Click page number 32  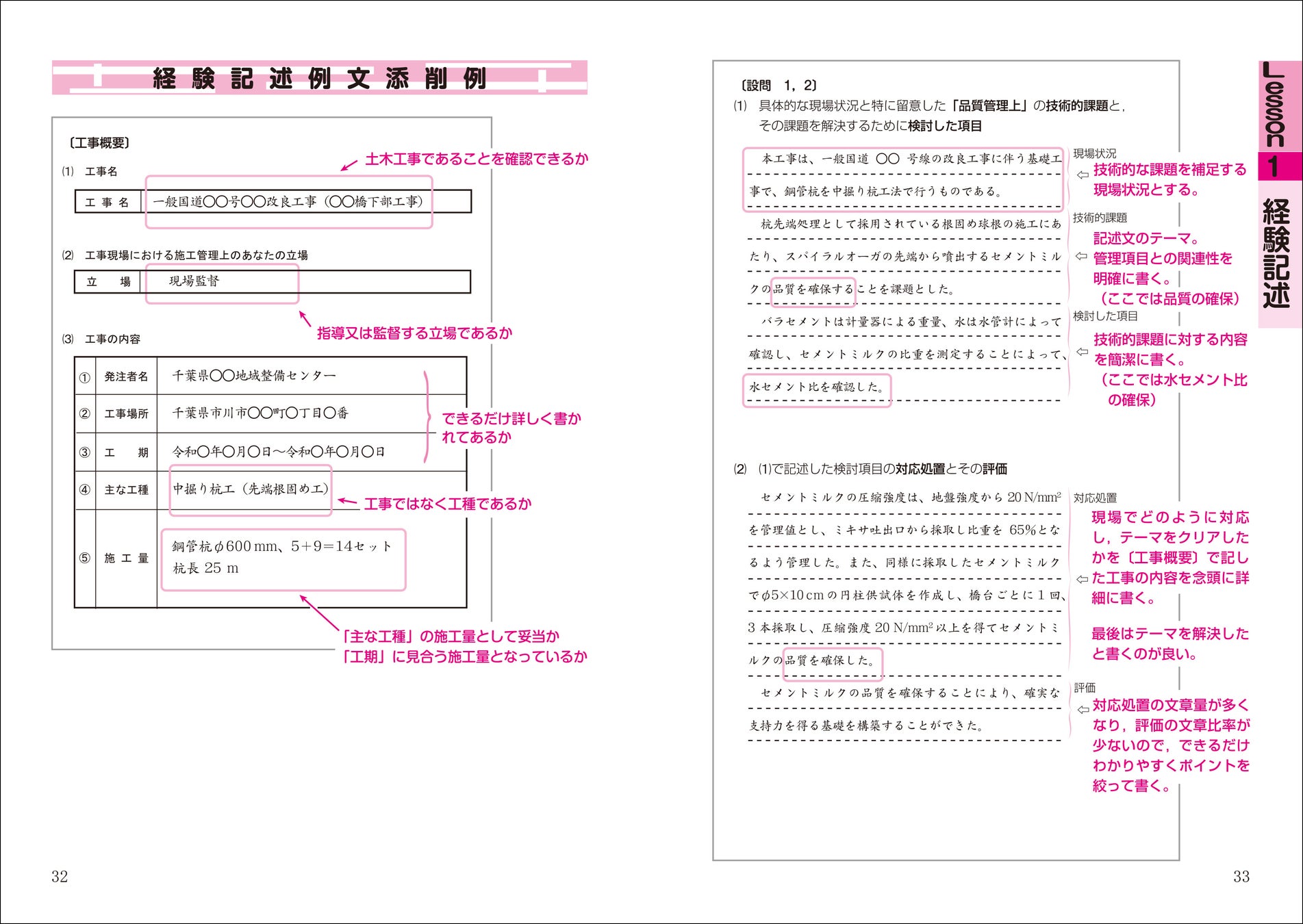[x=60, y=877]
